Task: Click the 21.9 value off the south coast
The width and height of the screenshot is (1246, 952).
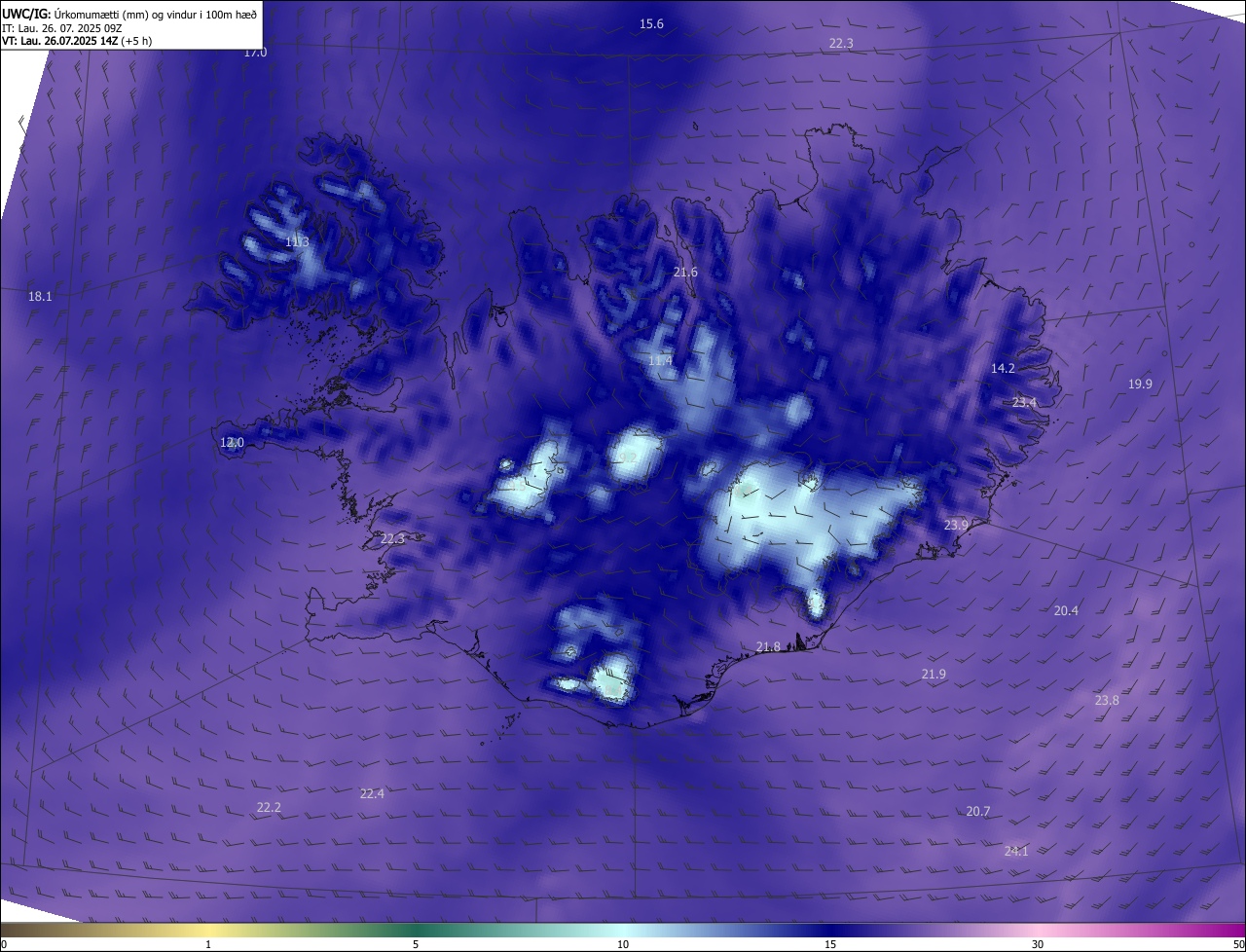Action: click(x=934, y=674)
